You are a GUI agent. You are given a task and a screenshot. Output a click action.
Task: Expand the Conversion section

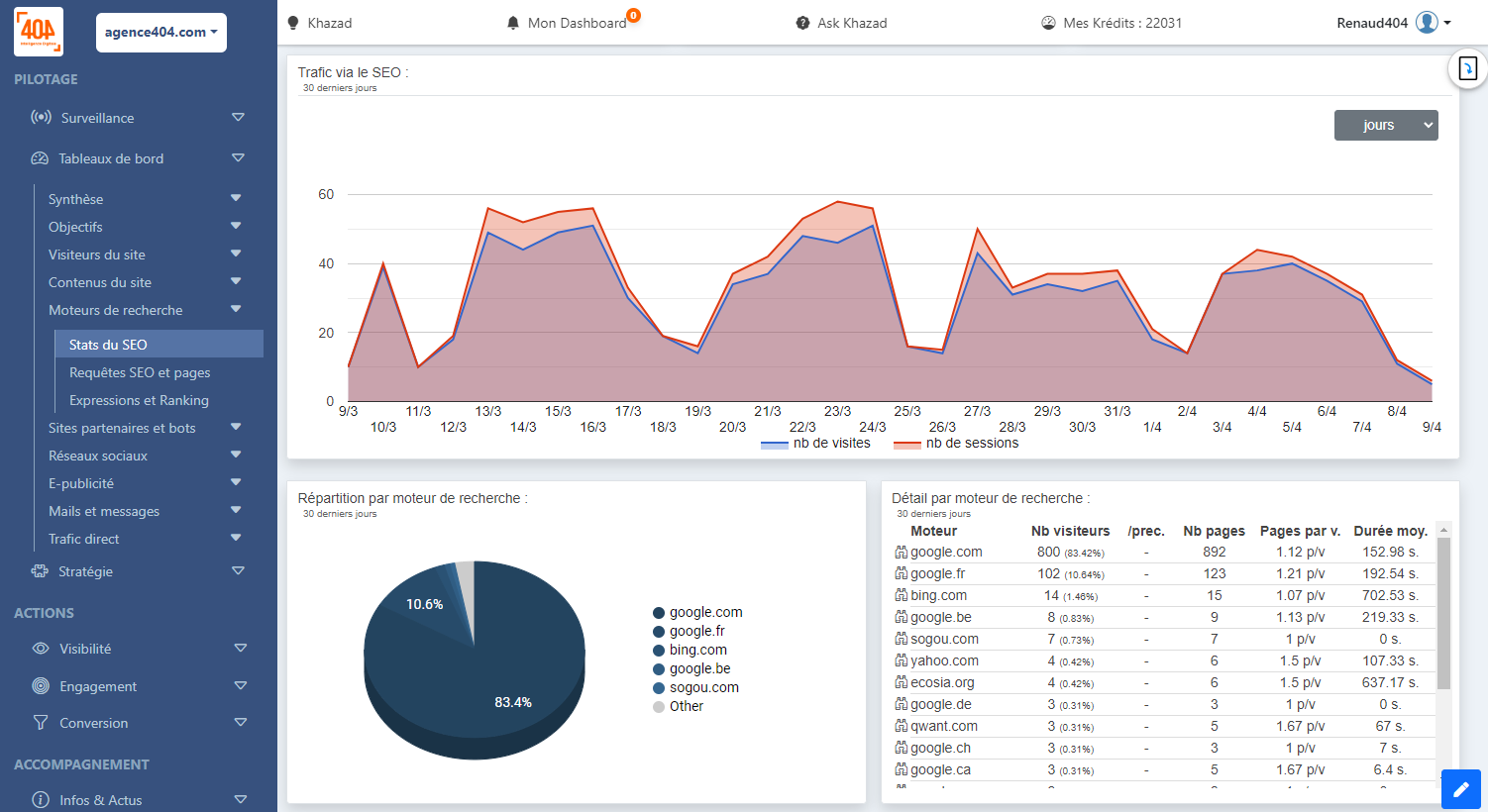pos(241,722)
